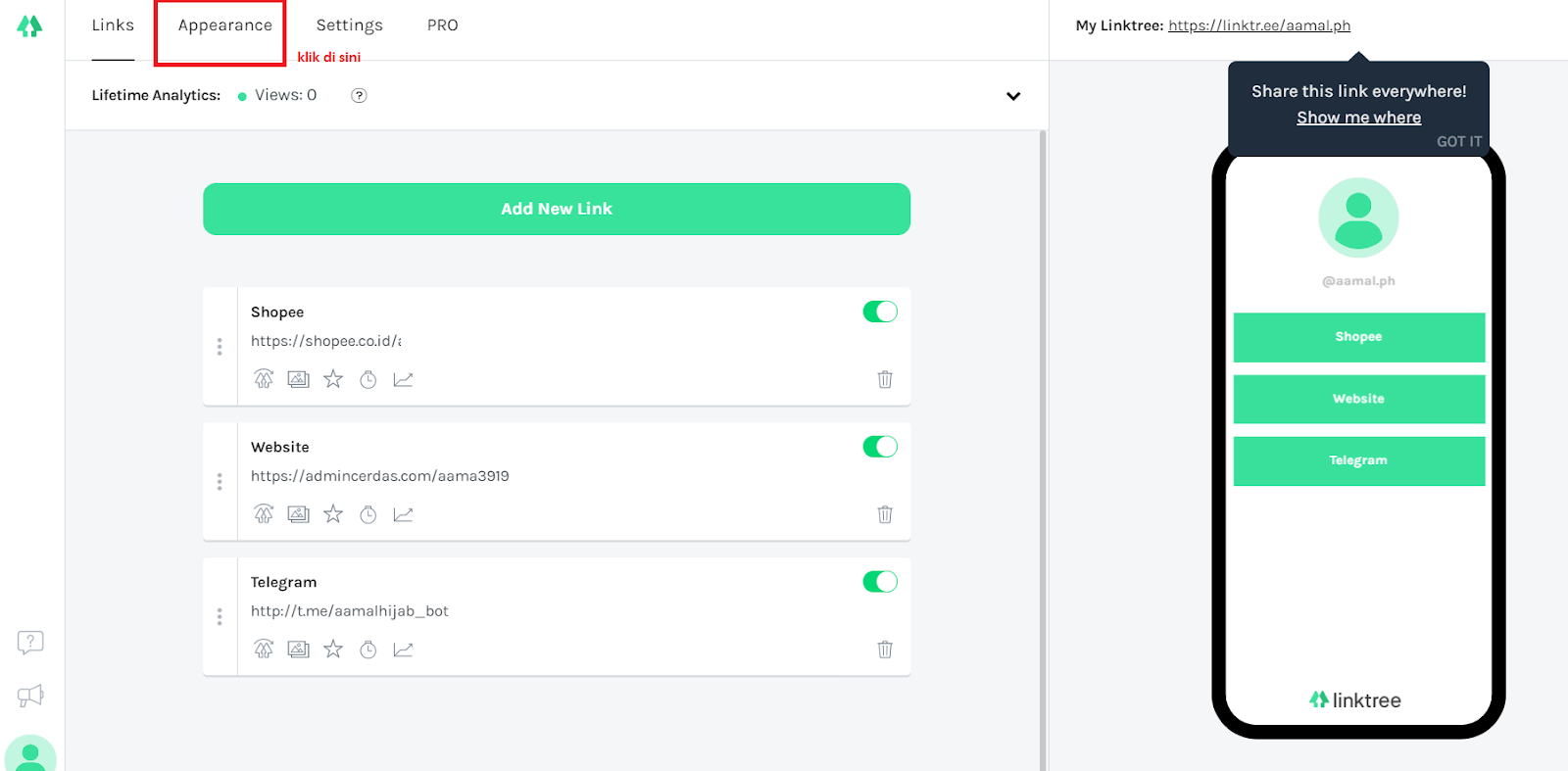Open schedule clock for Telegram link
The image size is (1568, 771).
point(368,650)
